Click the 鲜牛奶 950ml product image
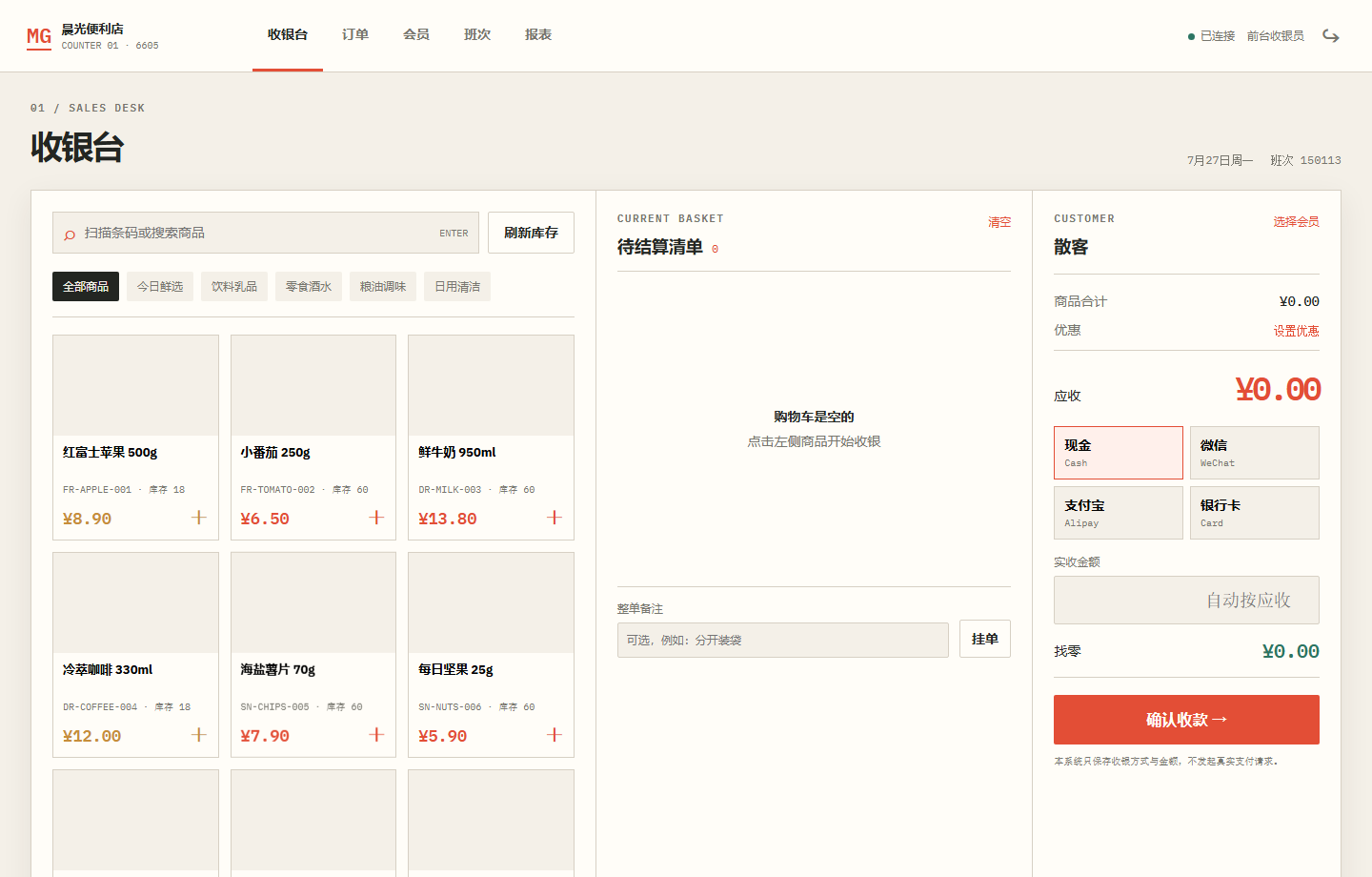Viewport: 1372px width, 877px height. (491, 386)
